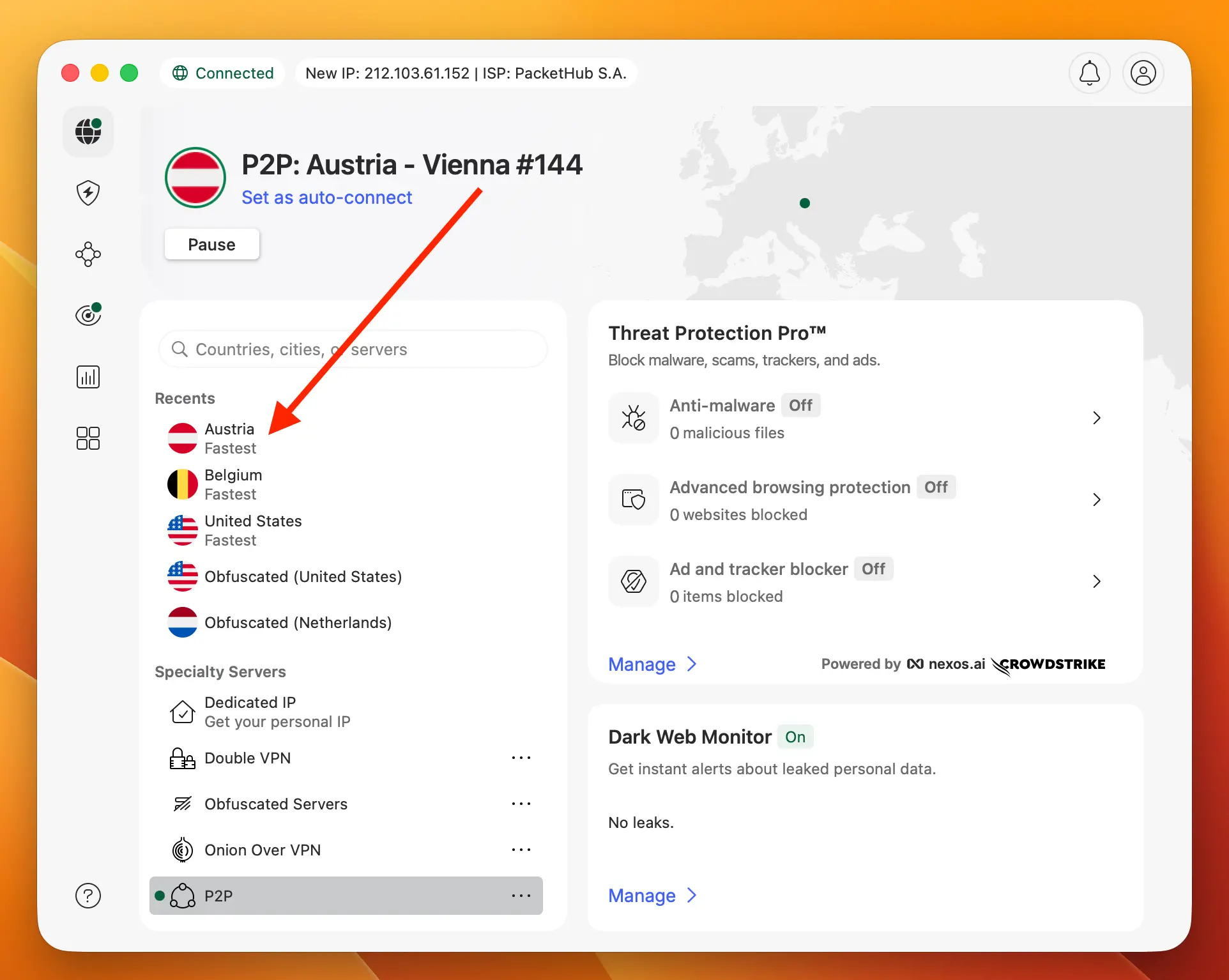Open the apps grid icon in sidebar

click(88, 438)
